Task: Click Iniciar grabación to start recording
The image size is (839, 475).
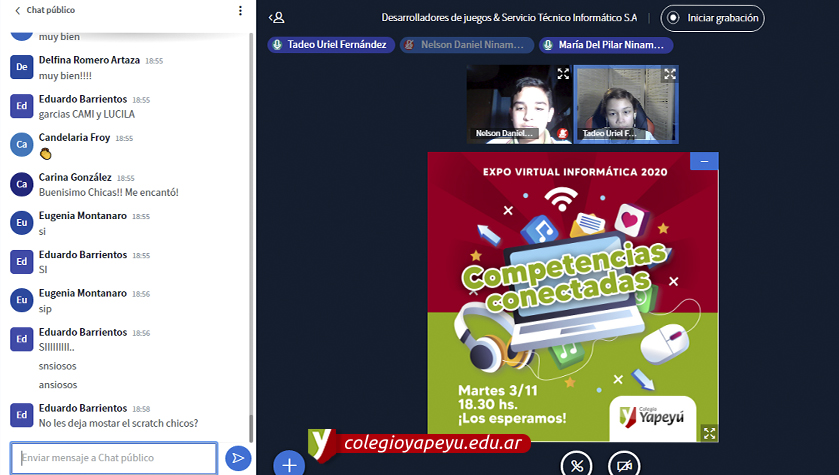Action: (713, 17)
